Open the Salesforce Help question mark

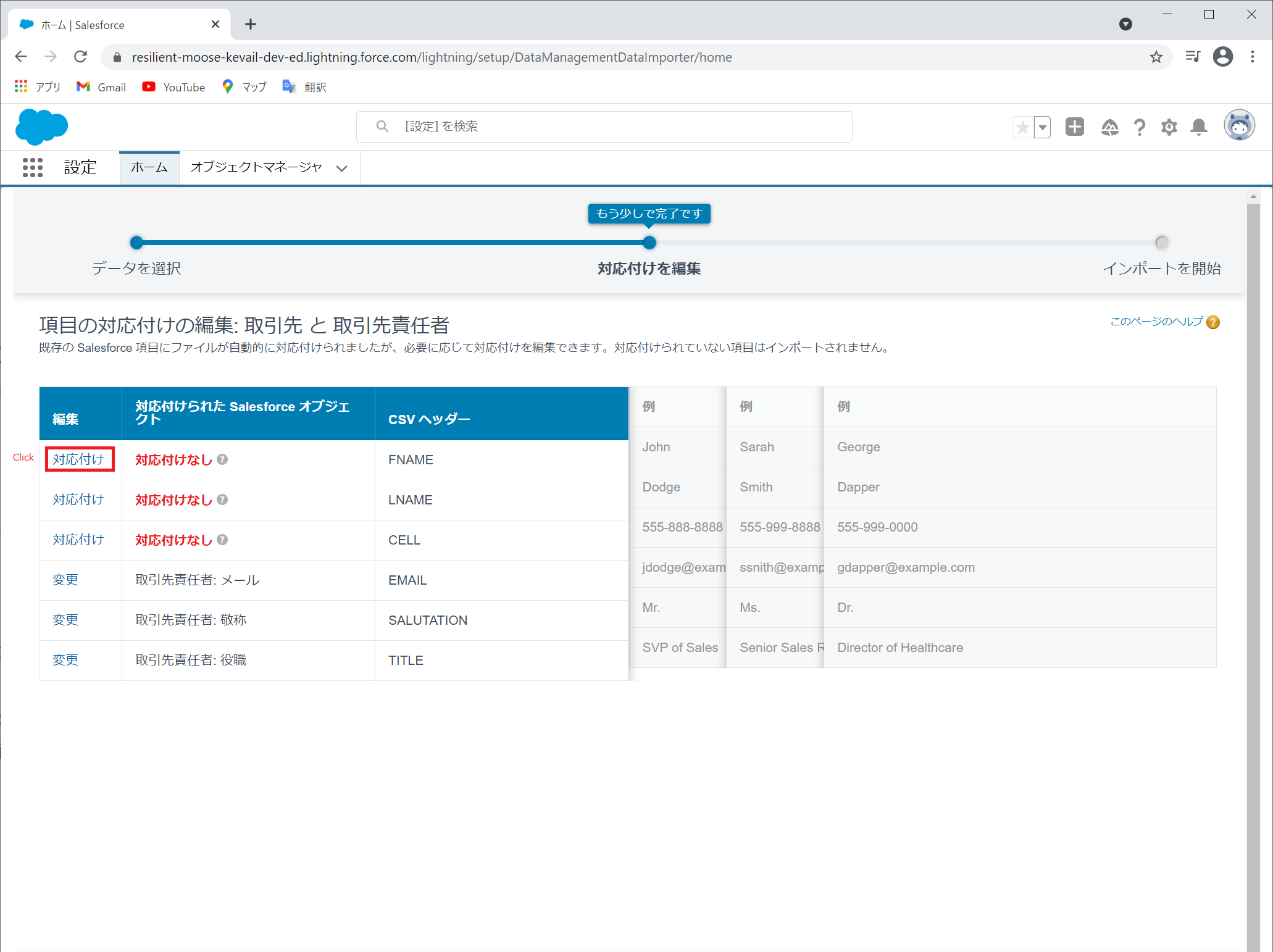pyautogui.click(x=1139, y=127)
